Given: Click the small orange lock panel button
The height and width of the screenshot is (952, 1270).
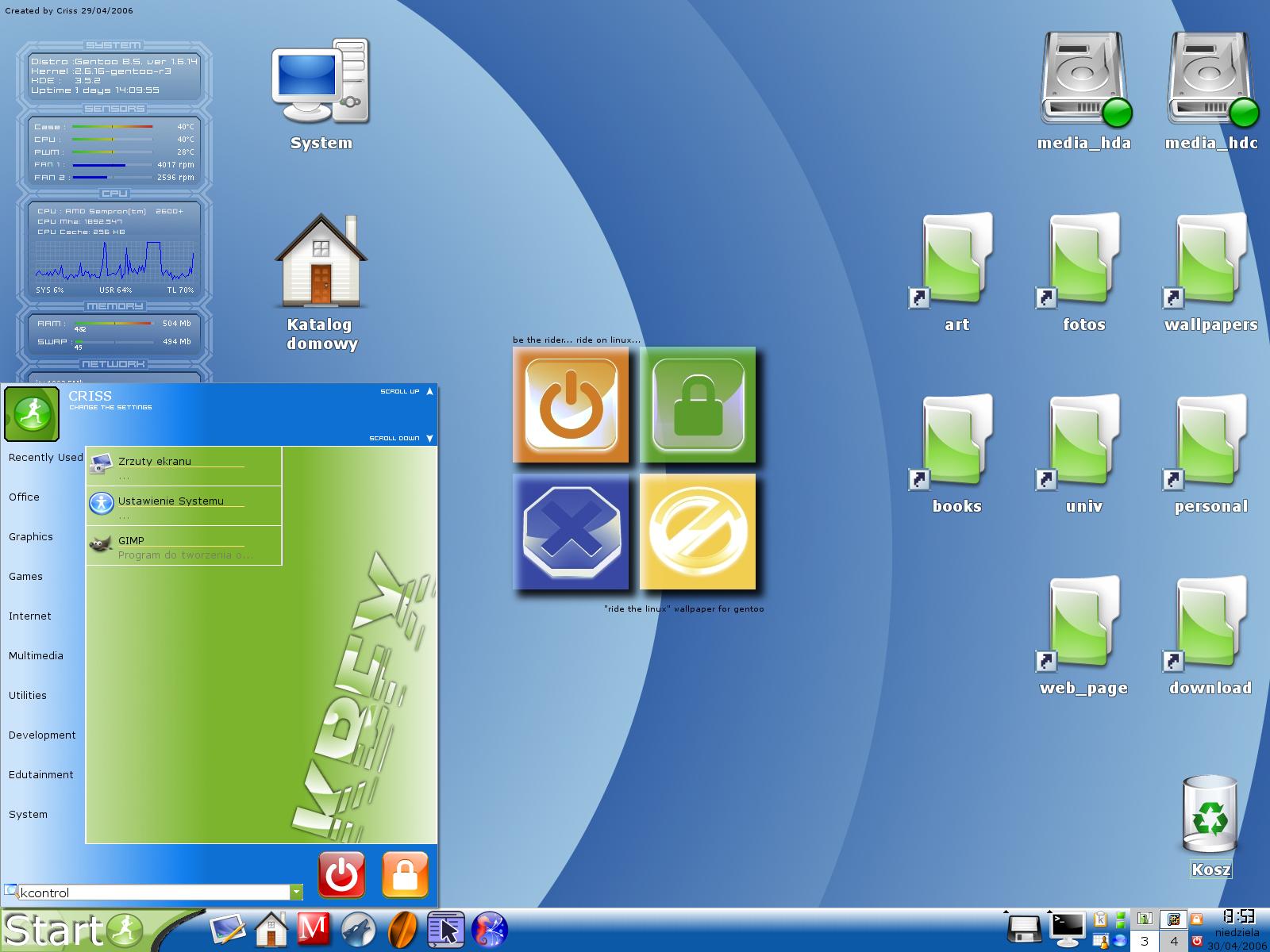Looking at the screenshot, I should 1196,919.
